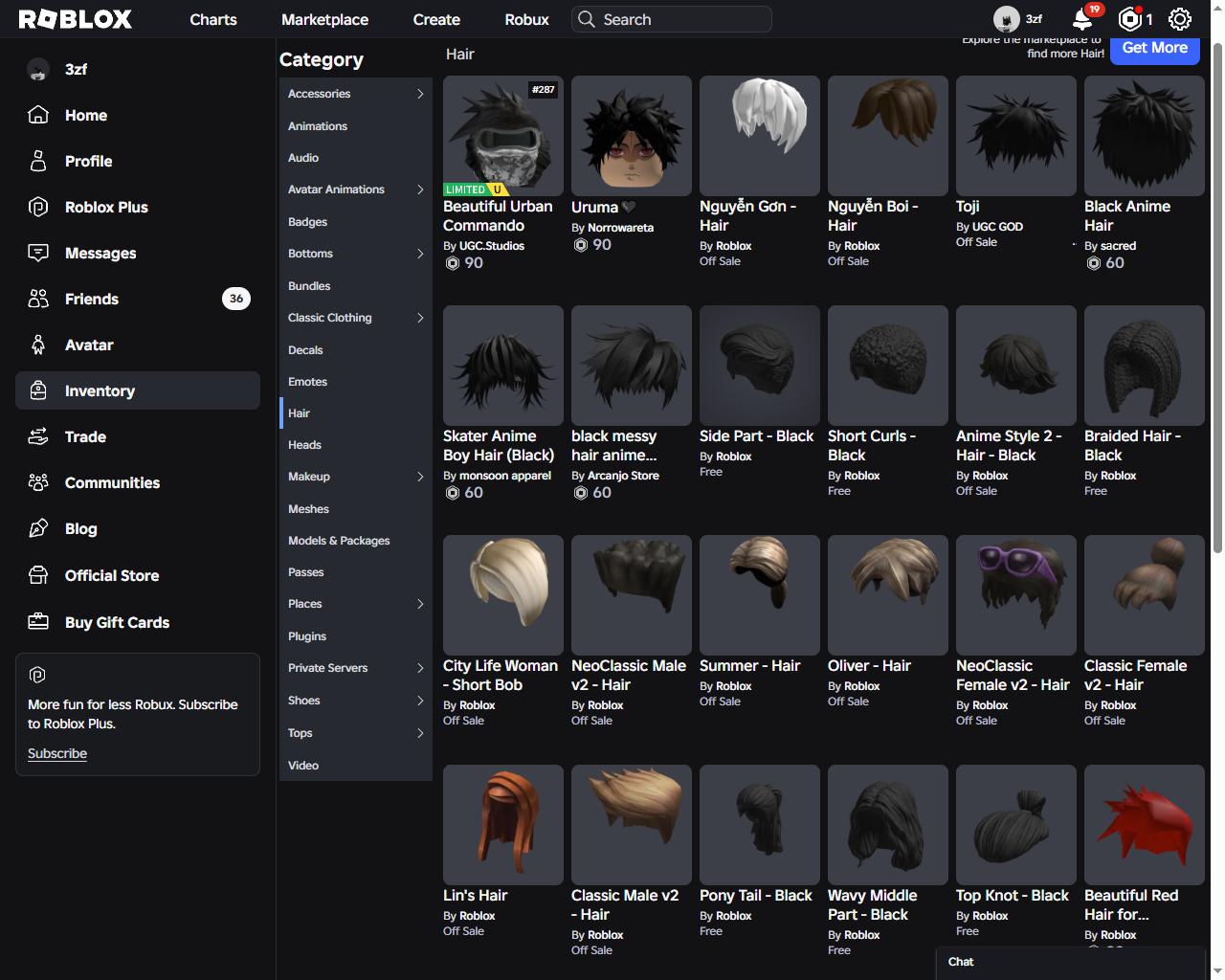Click the Braided Hair - Black title
Viewport: 1225px width, 980px height.
point(1133,446)
